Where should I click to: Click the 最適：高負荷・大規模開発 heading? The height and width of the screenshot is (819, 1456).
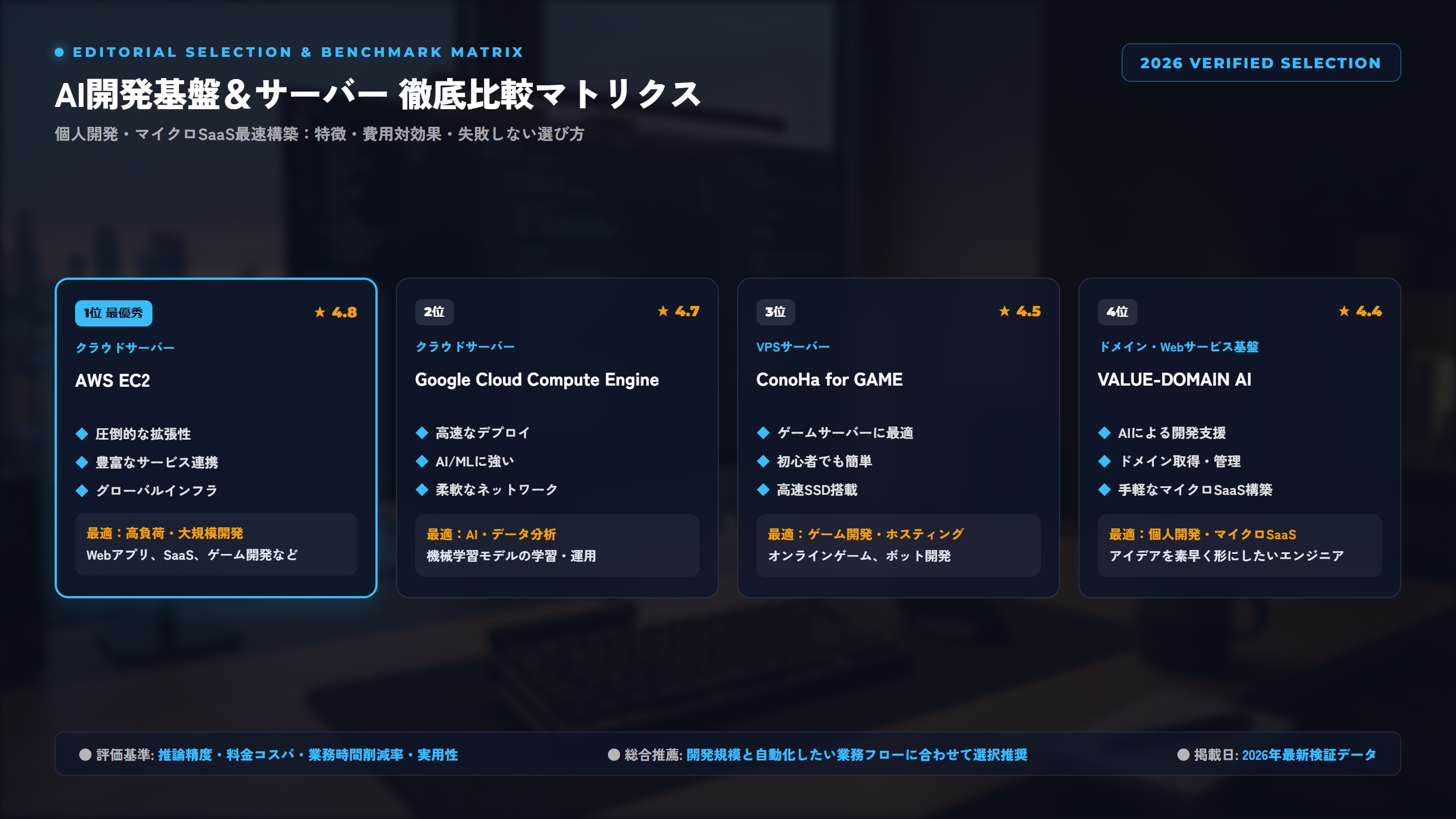[165, 533]
